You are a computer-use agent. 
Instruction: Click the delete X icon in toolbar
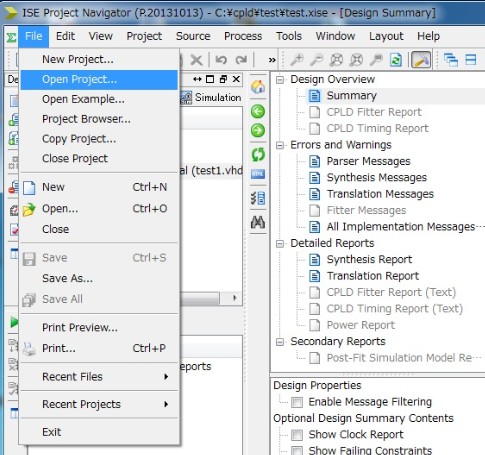point(196,60)
